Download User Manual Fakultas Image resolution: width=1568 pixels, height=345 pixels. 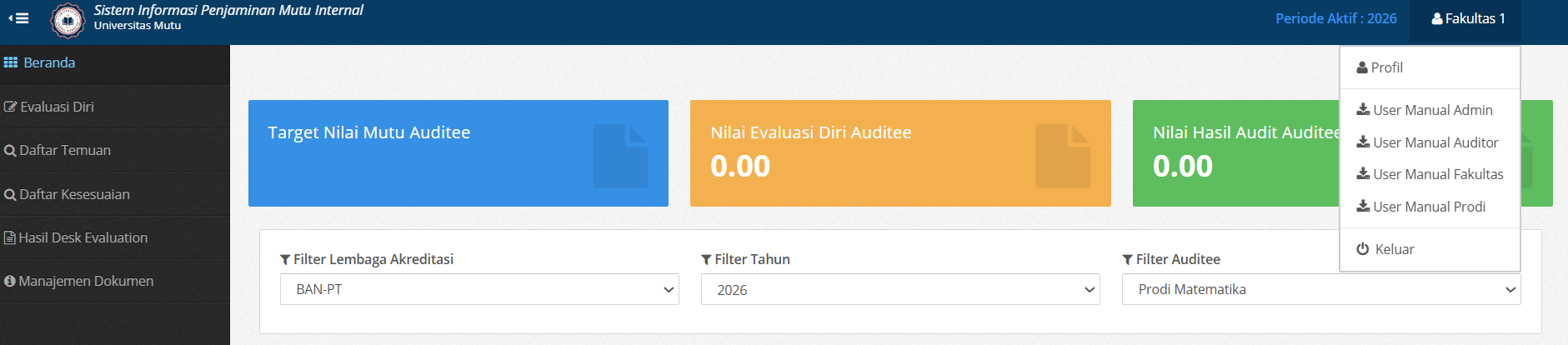point(1430,174)
